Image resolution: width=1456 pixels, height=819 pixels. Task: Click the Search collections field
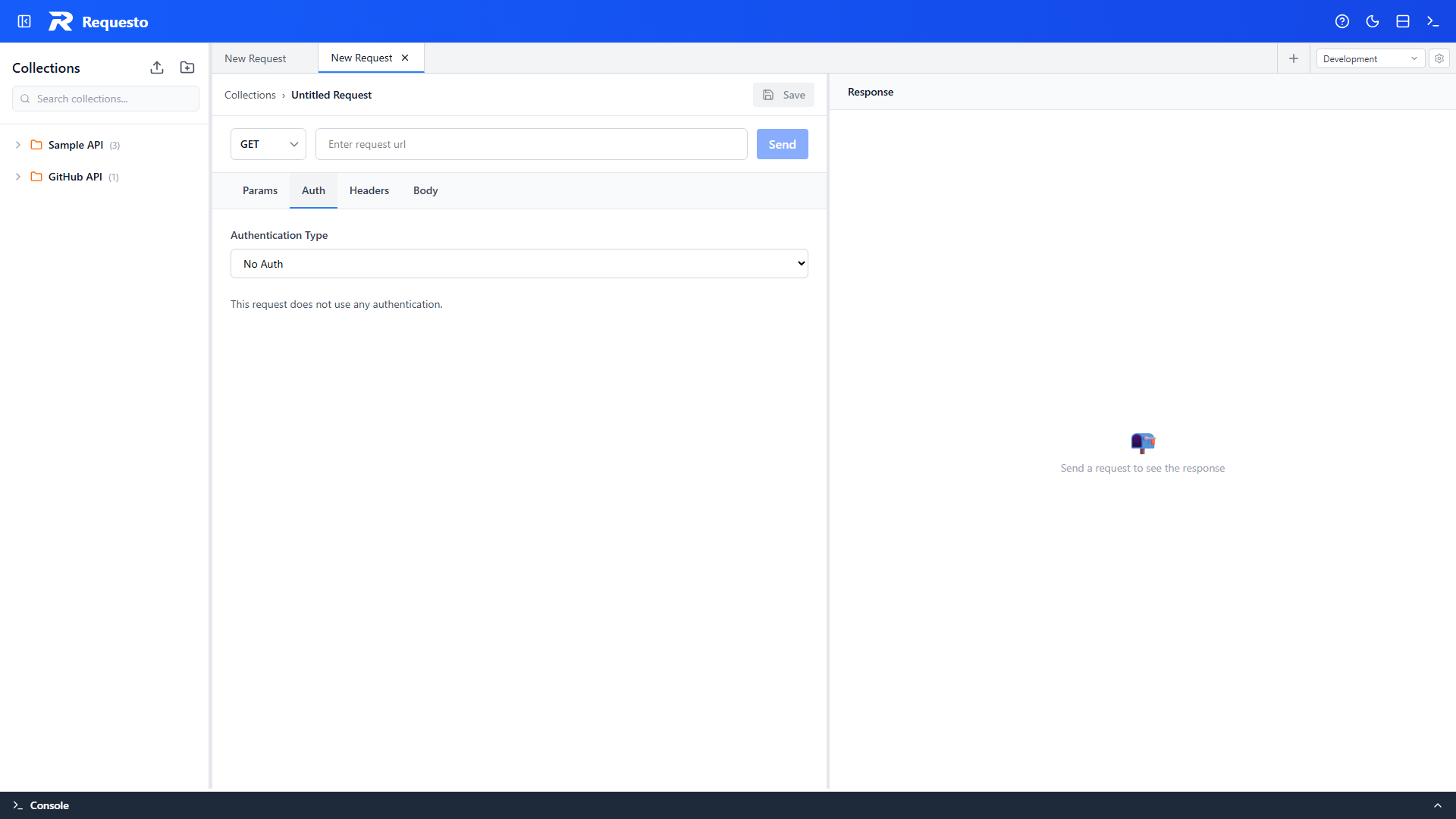pyautogui.click(x=105, y=99)
